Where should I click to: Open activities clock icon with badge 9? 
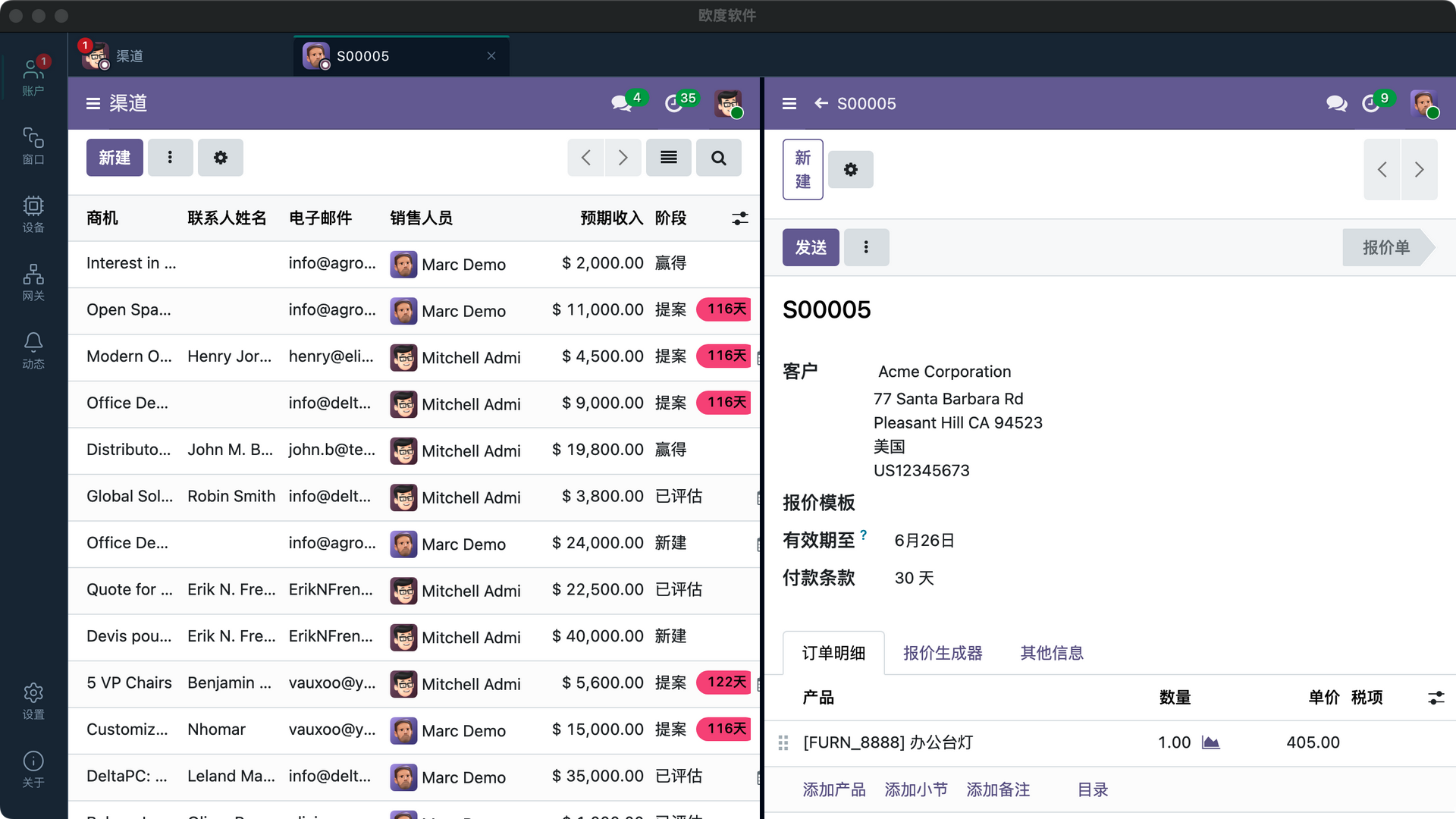[1371, 103]
